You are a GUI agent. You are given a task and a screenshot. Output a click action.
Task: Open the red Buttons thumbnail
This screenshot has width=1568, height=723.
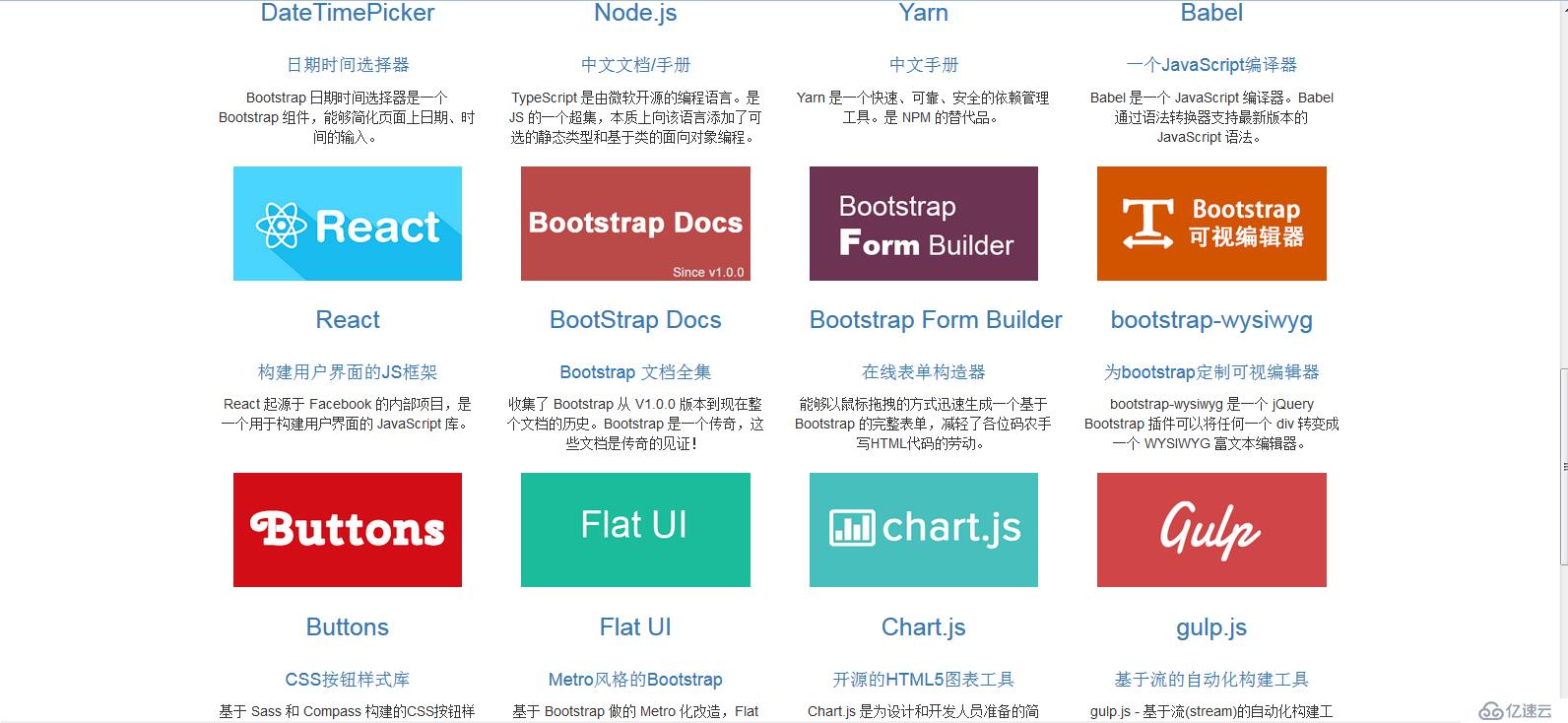[348, 530]
